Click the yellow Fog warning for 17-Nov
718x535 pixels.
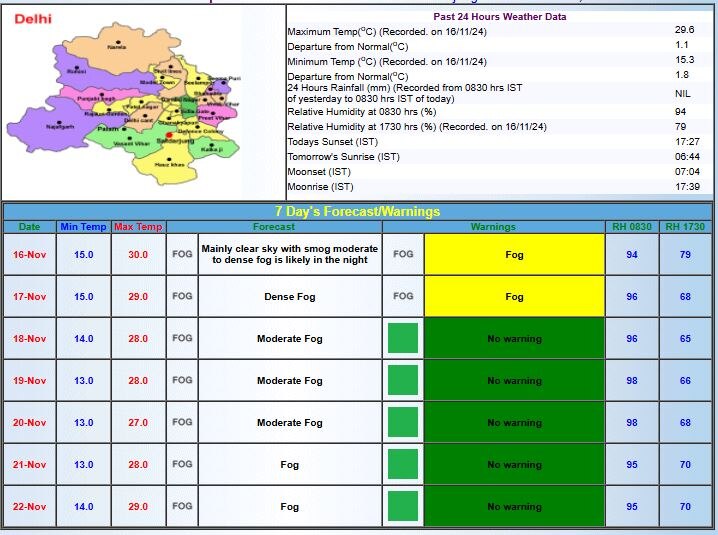click(x=514, y=296)
